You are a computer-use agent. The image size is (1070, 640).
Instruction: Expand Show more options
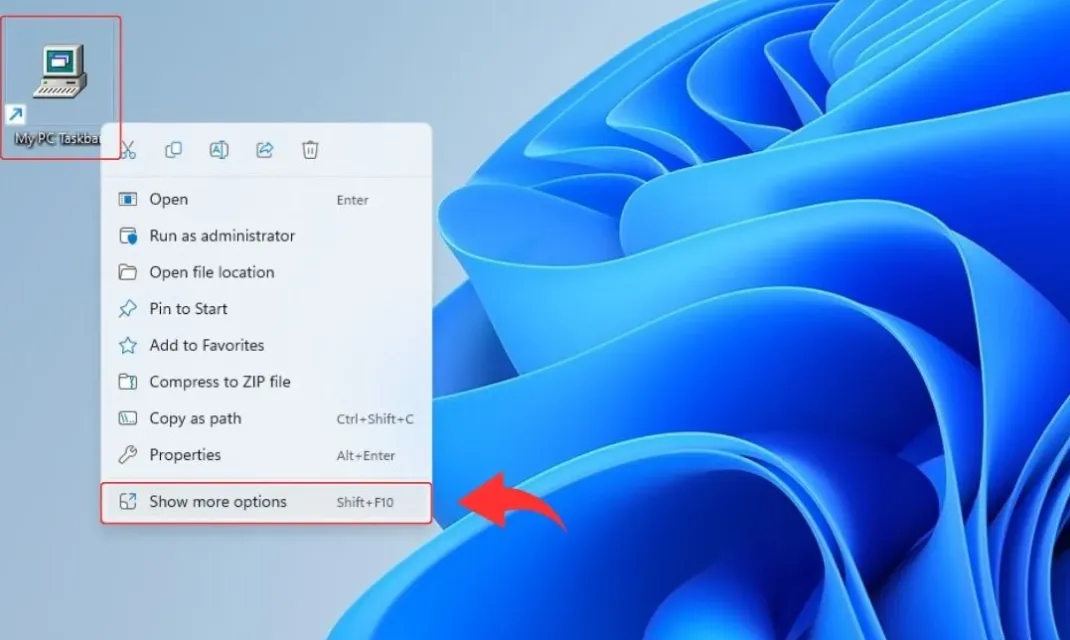pos(219,502)
